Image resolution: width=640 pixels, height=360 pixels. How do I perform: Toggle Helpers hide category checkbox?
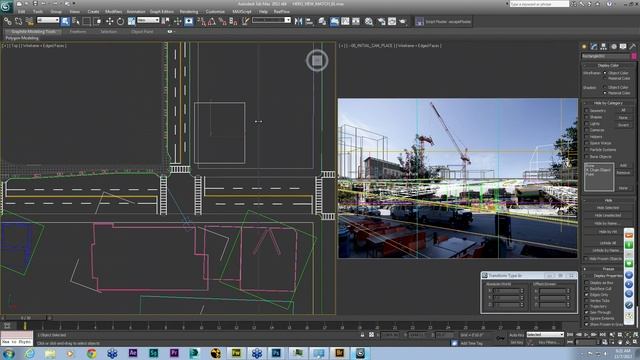point(587,137)
